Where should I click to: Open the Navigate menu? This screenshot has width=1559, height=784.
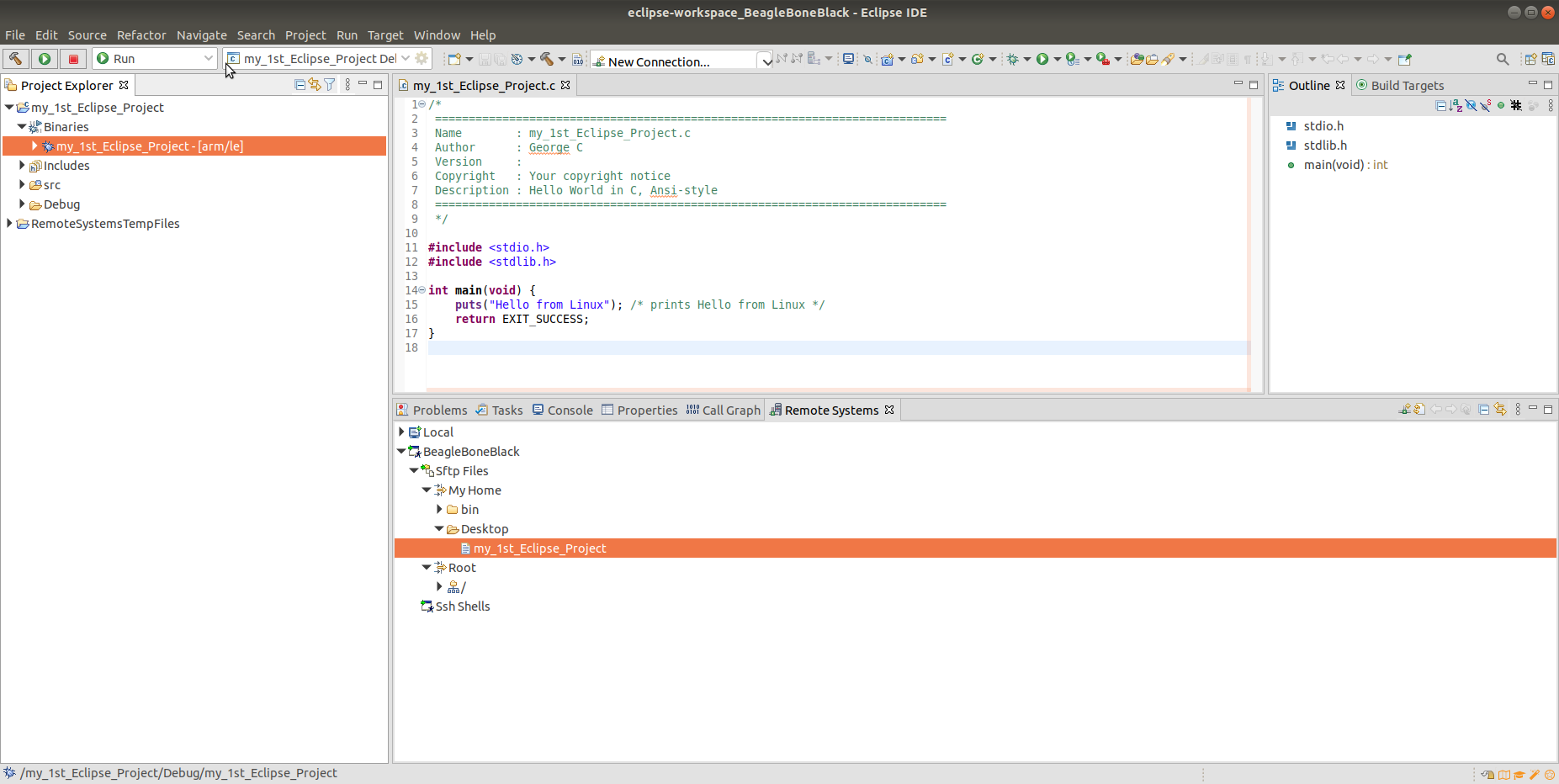click(x=202, y=35)
